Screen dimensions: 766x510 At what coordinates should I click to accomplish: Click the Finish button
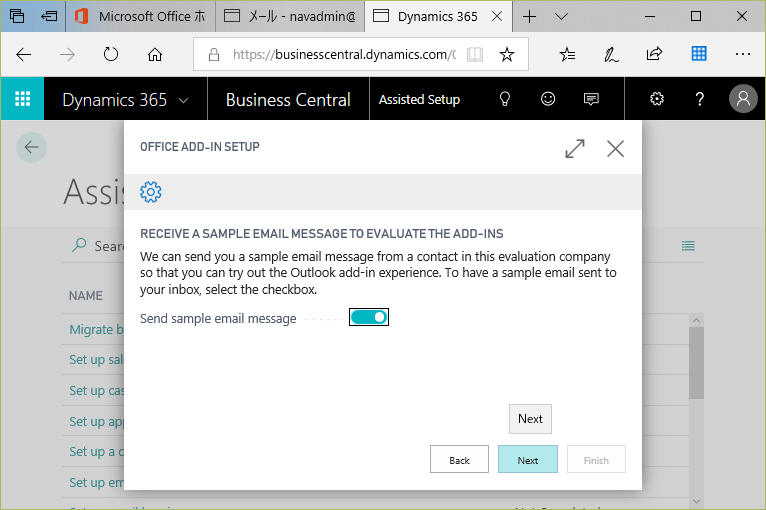coord(596,459)
